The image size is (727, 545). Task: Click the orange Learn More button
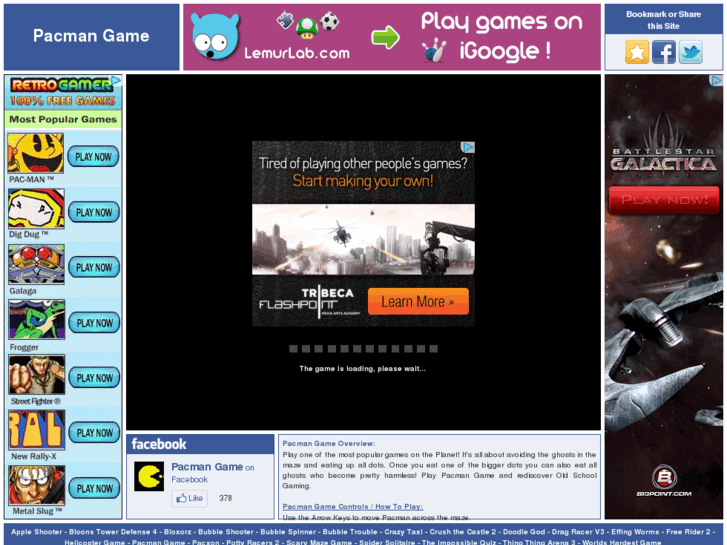pos(418,301)
